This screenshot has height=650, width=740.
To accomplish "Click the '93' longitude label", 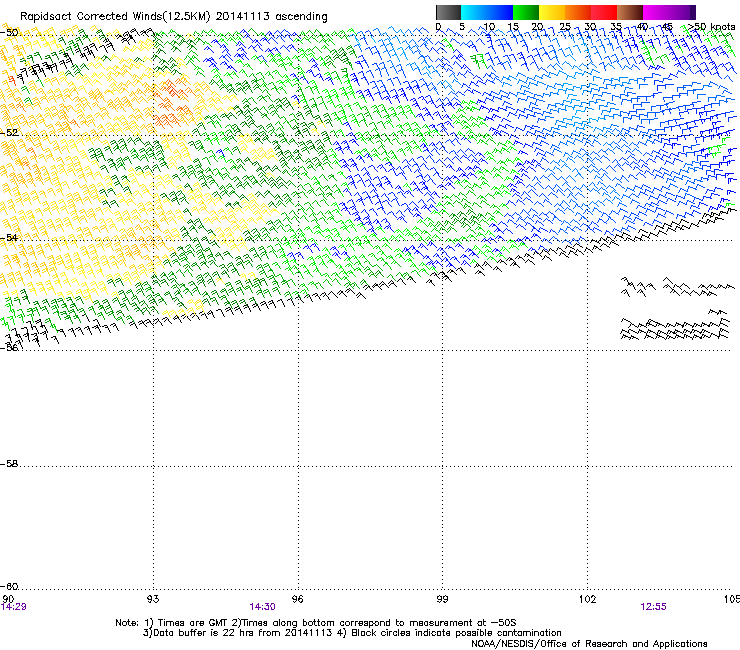I will click(x=153, y=599).
